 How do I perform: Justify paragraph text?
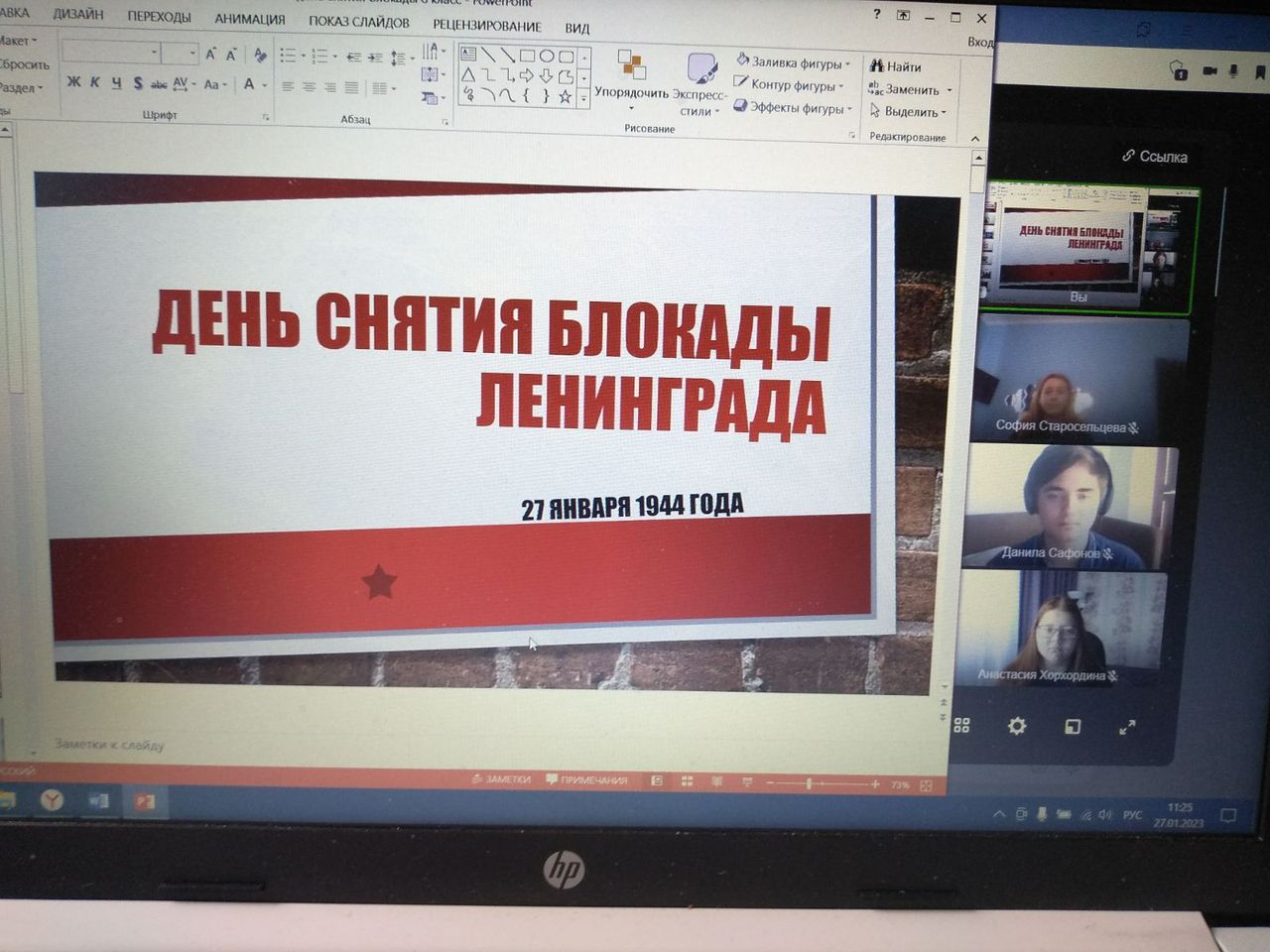tap(351, 87)
